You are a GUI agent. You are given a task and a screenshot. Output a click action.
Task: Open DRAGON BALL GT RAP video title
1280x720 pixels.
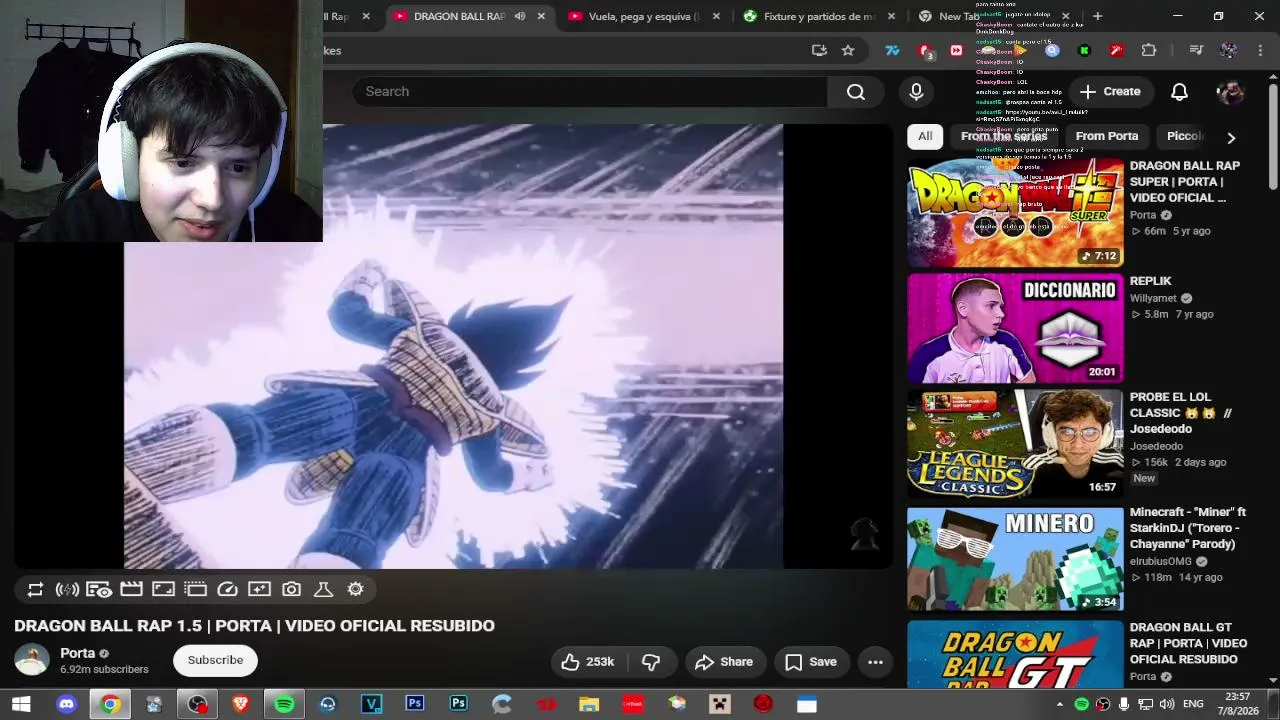pos(1188,643)
